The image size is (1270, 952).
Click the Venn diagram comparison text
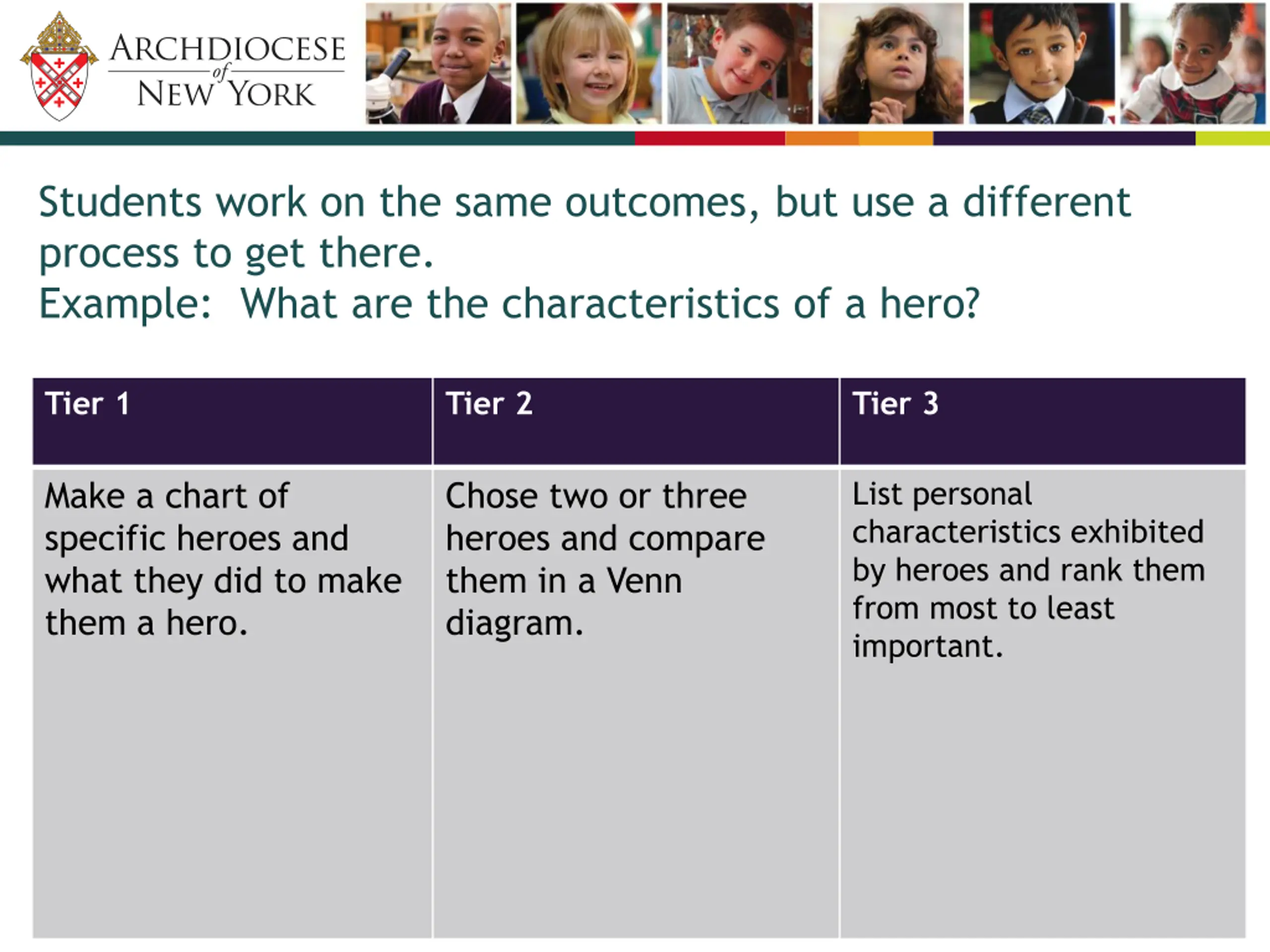pos(605,559)
